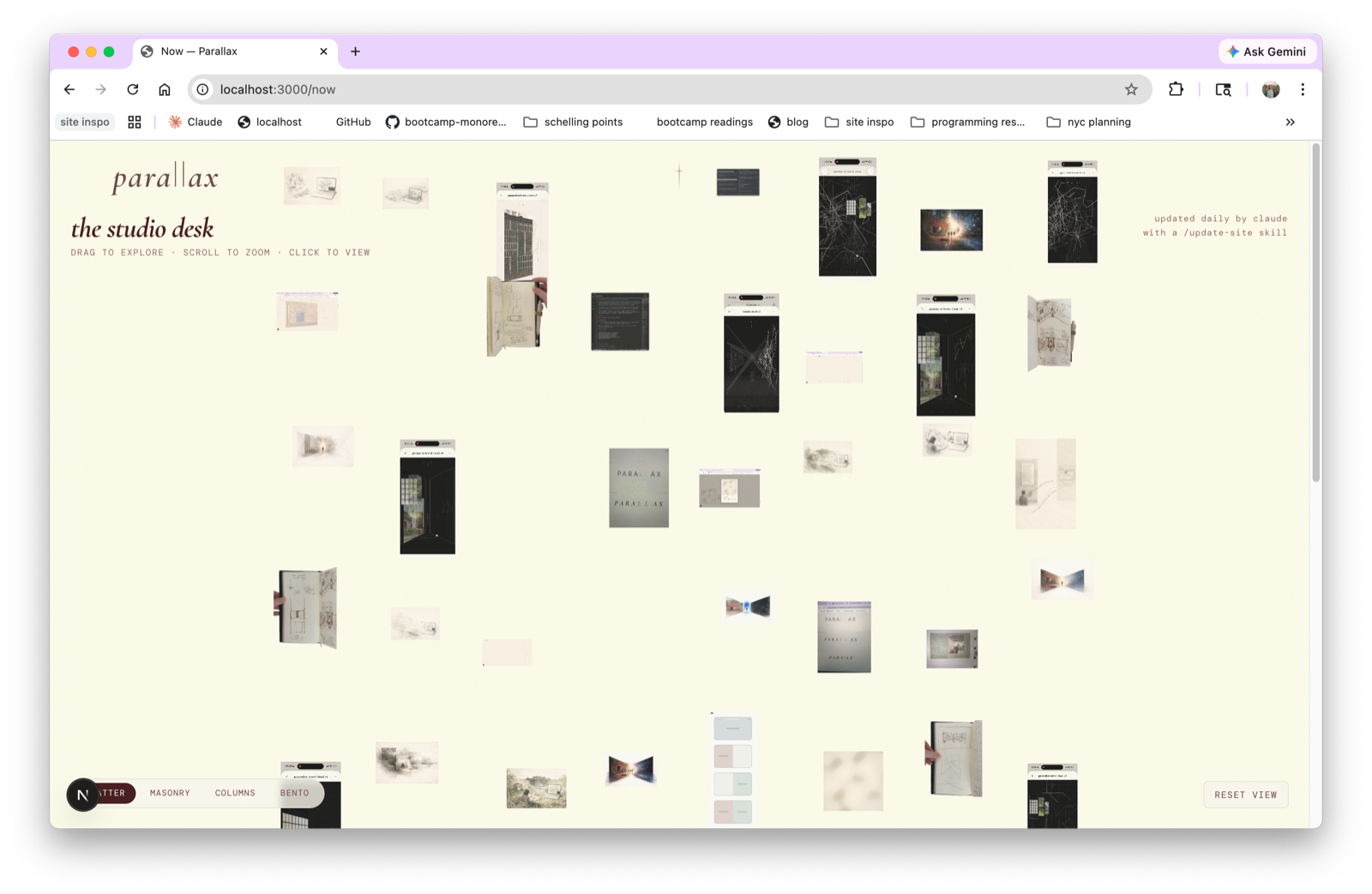Open a new browser tab with the plus
Viewport: 1372px width, 894px height.
(x=355, y=51)
